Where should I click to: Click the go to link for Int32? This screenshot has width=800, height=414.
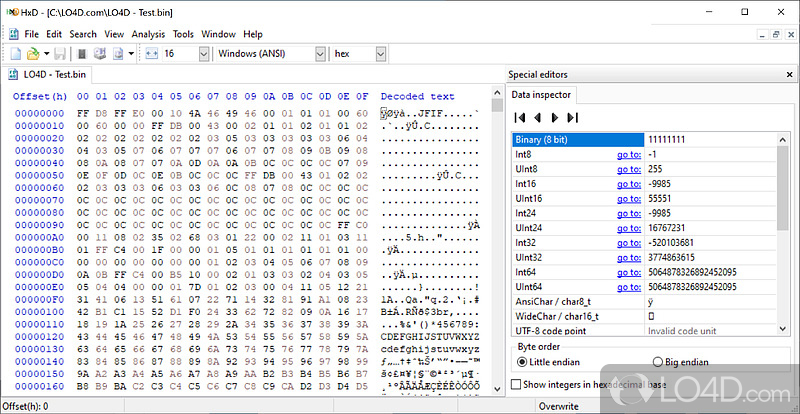628,242
